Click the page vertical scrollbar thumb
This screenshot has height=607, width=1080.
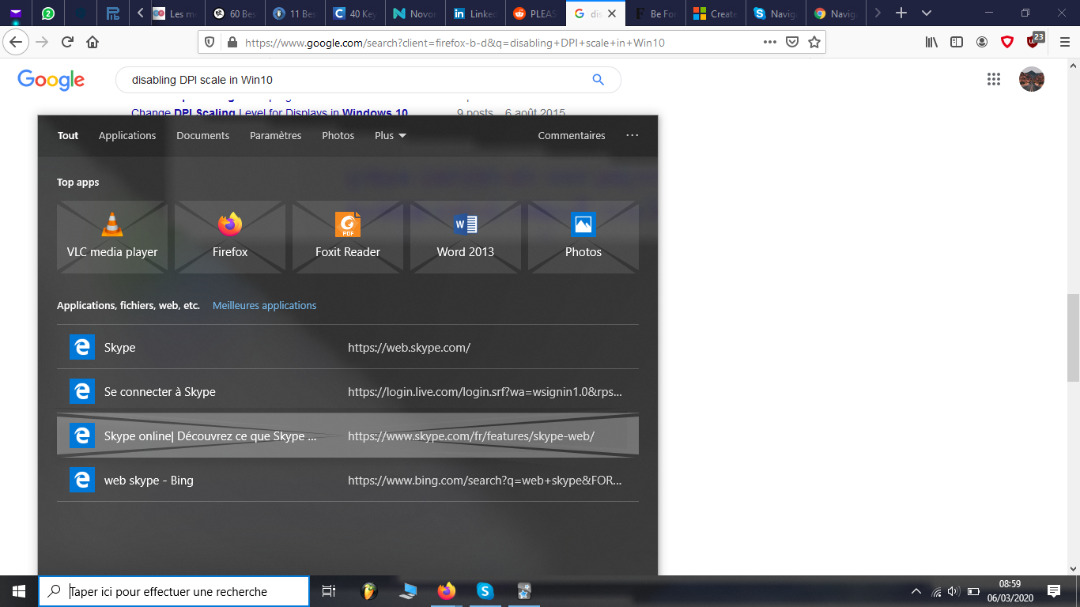[x=1072, y=338]
